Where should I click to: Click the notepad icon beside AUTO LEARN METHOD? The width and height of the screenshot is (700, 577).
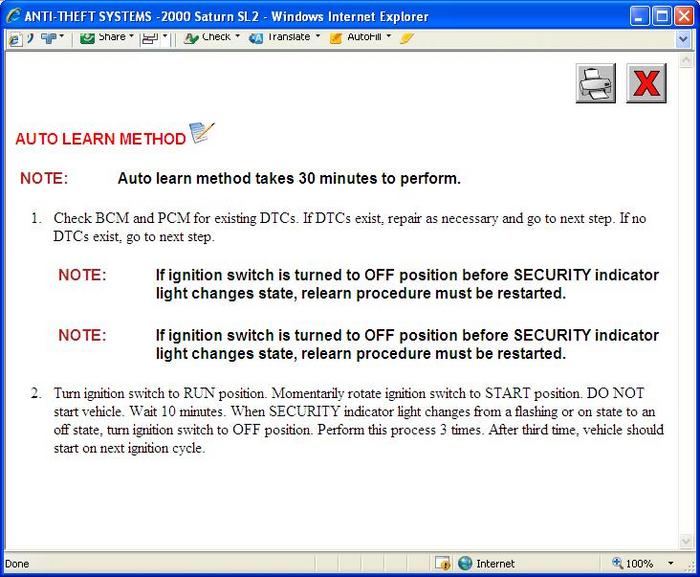click(202, 133)
